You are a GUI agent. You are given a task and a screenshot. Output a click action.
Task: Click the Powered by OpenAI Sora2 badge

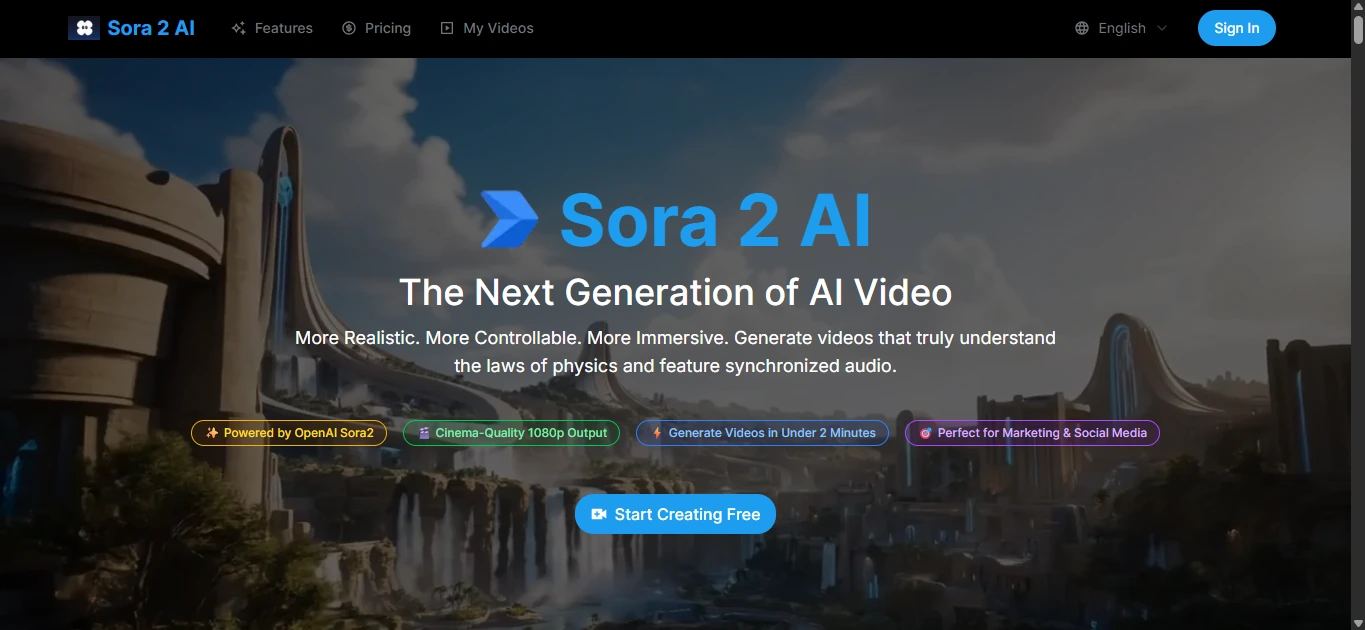click(x=289, y=433)
